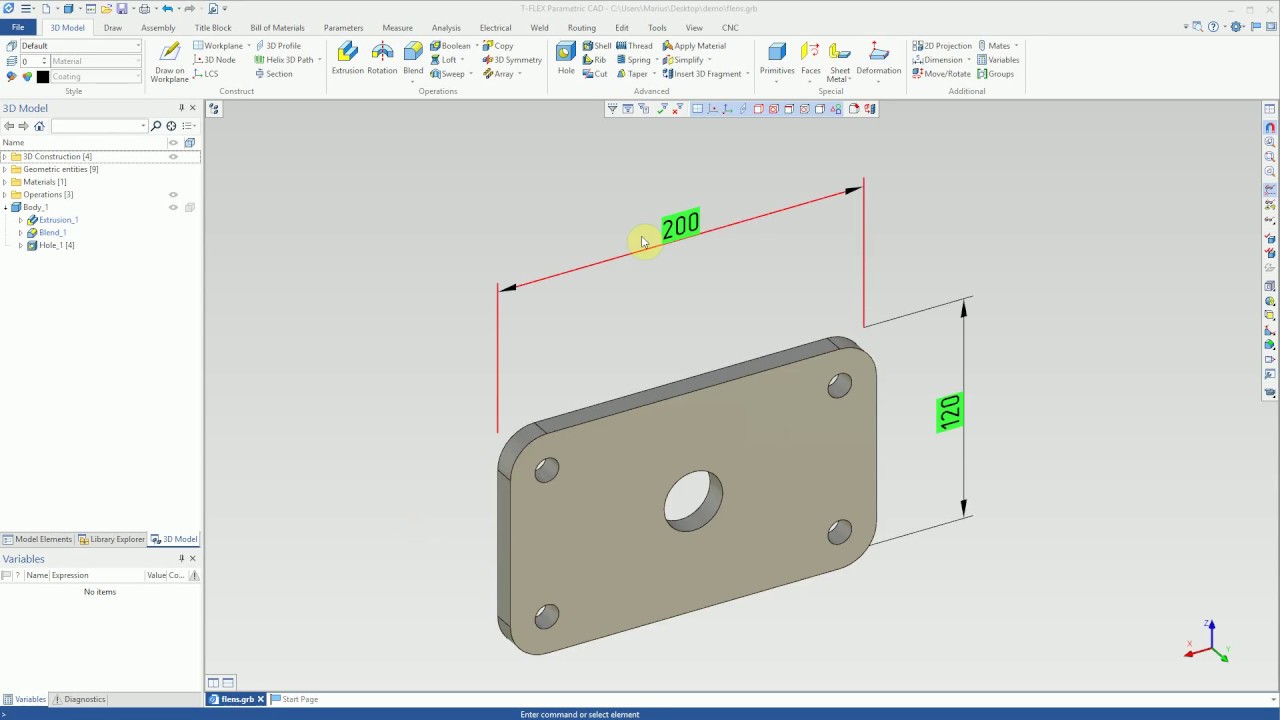Toggle visibility of Operations folder
The height and width of the screenshot is (720, 1280).
[x=173, y=194]
